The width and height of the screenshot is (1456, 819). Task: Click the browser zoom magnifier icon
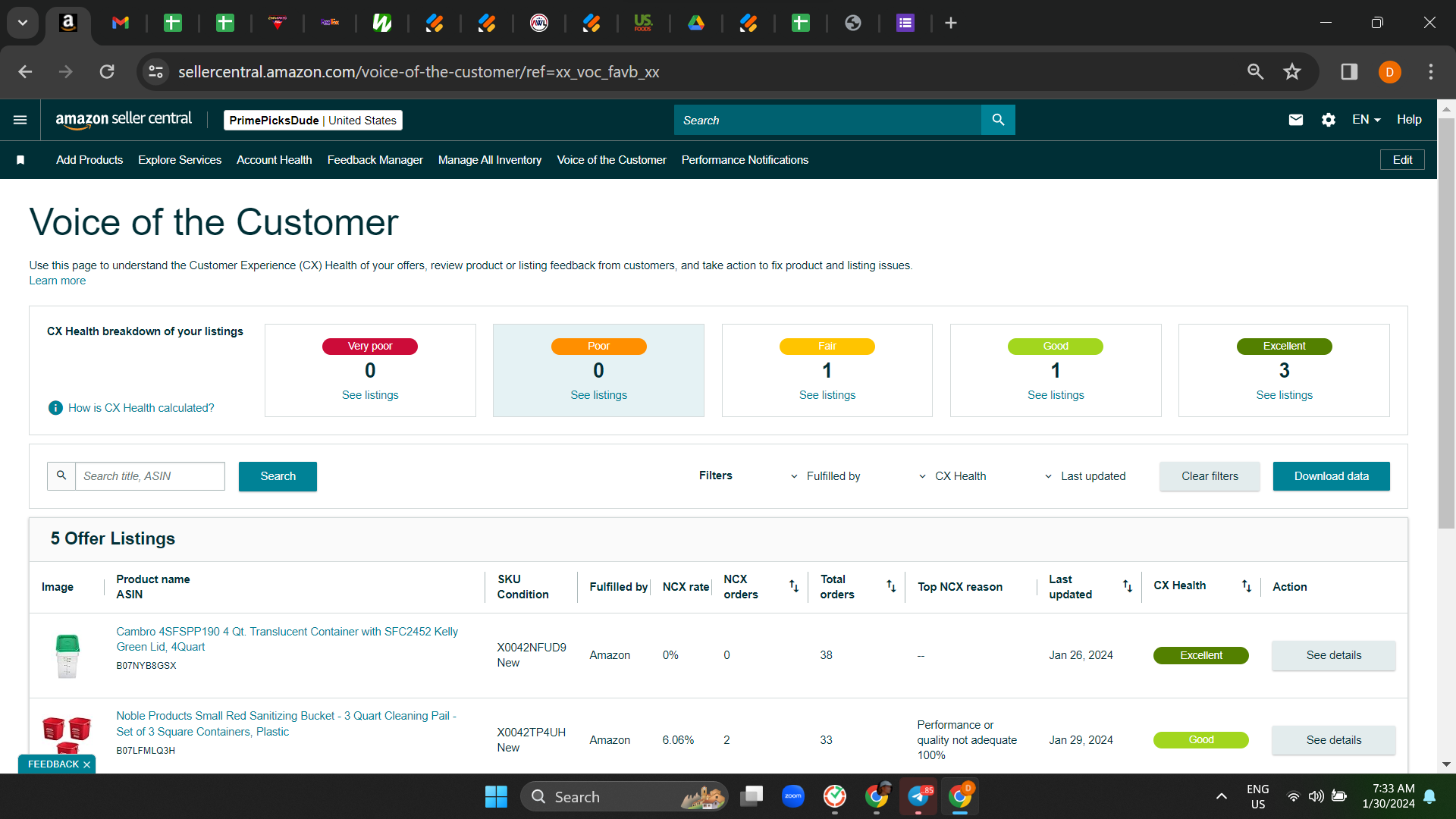coord(1256,72)
